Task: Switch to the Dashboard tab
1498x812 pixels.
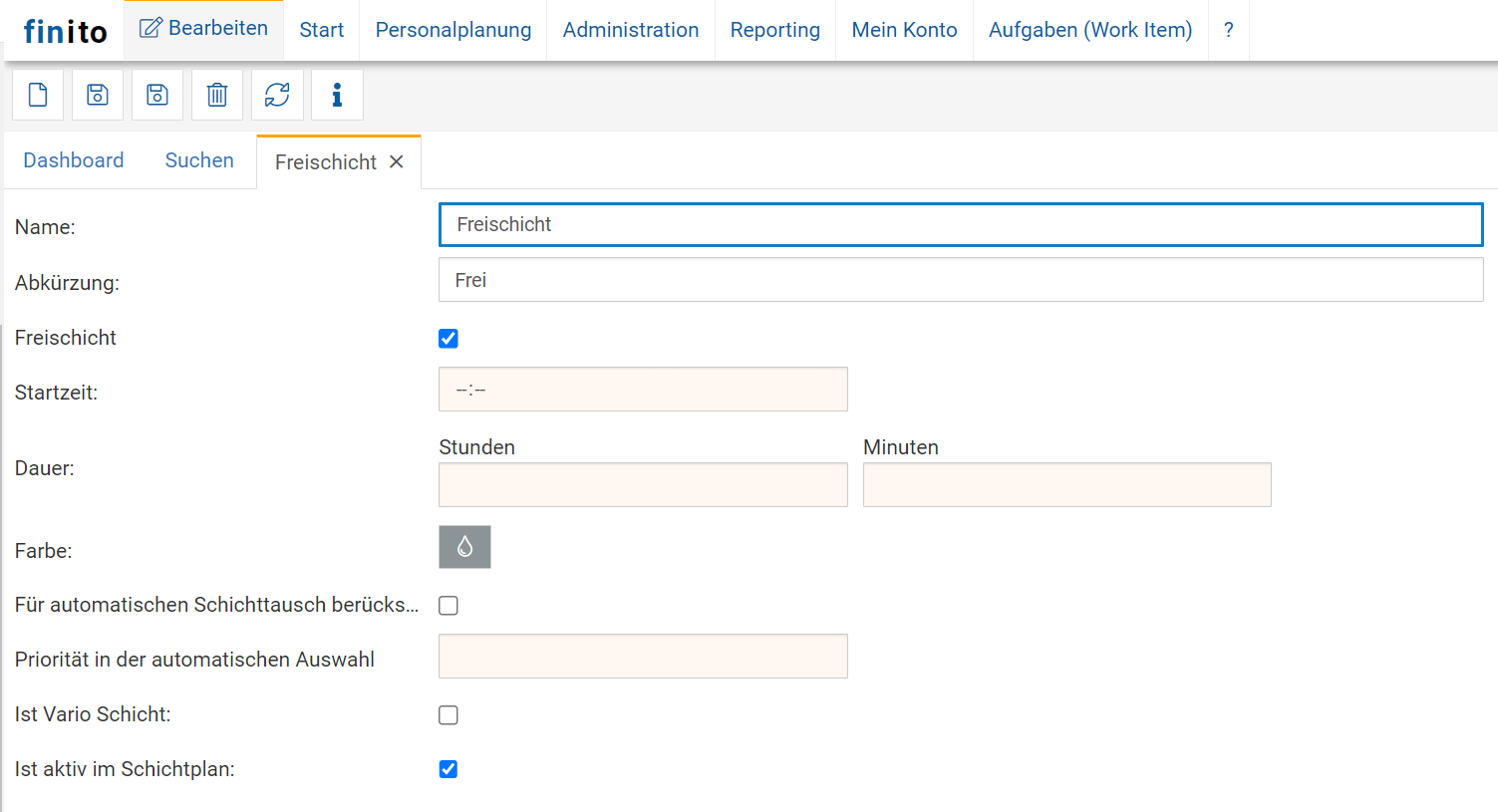Action: click(x=74, y=160)
